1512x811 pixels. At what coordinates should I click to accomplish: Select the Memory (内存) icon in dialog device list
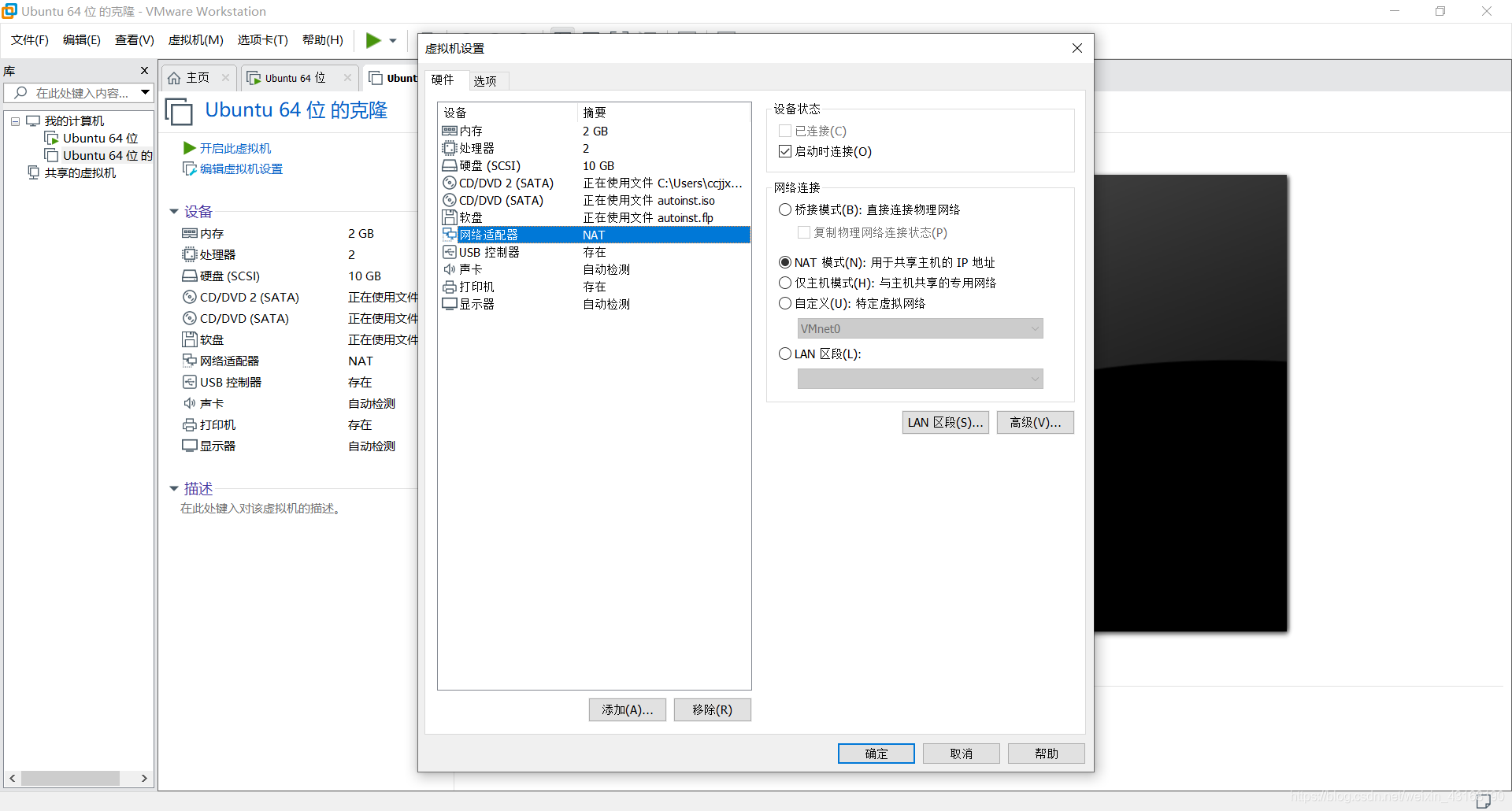(x=450, y=131)
